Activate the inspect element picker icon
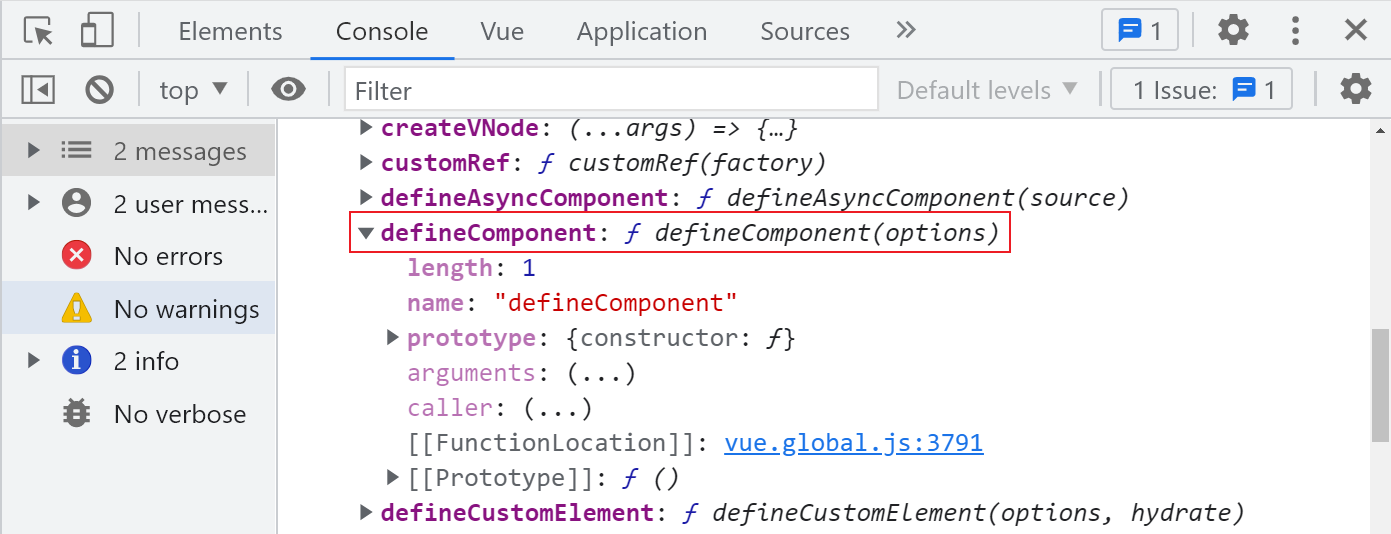The height and width of the screenshot is (534, 1391). click(38, 31)
